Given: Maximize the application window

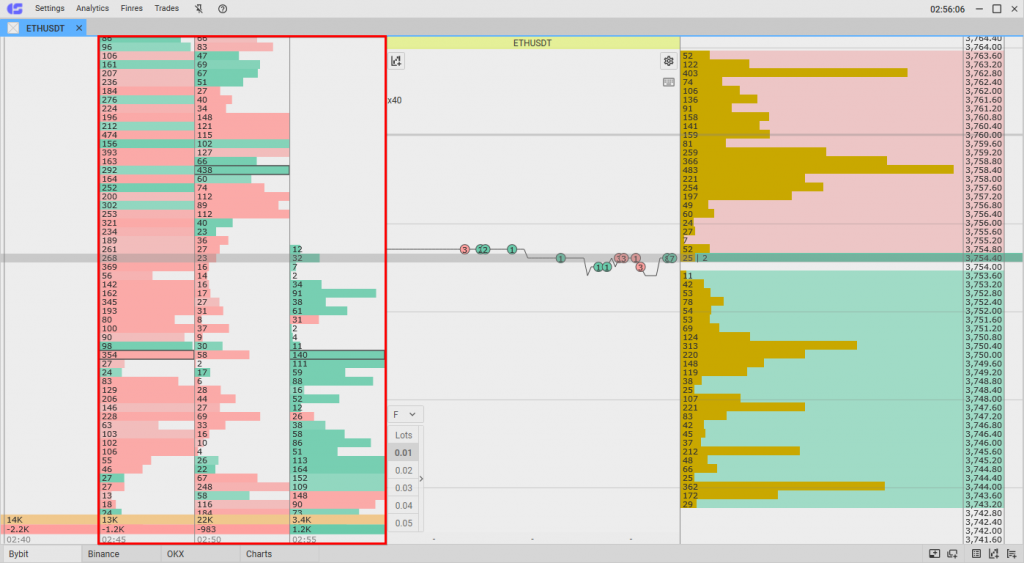Looking at the screenshot, I should [x=997, y=8].
